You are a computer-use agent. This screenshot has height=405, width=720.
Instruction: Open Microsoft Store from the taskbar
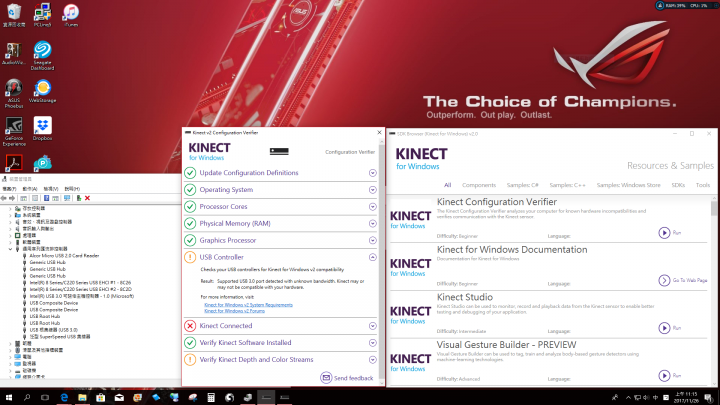click(x=101, y=397)
